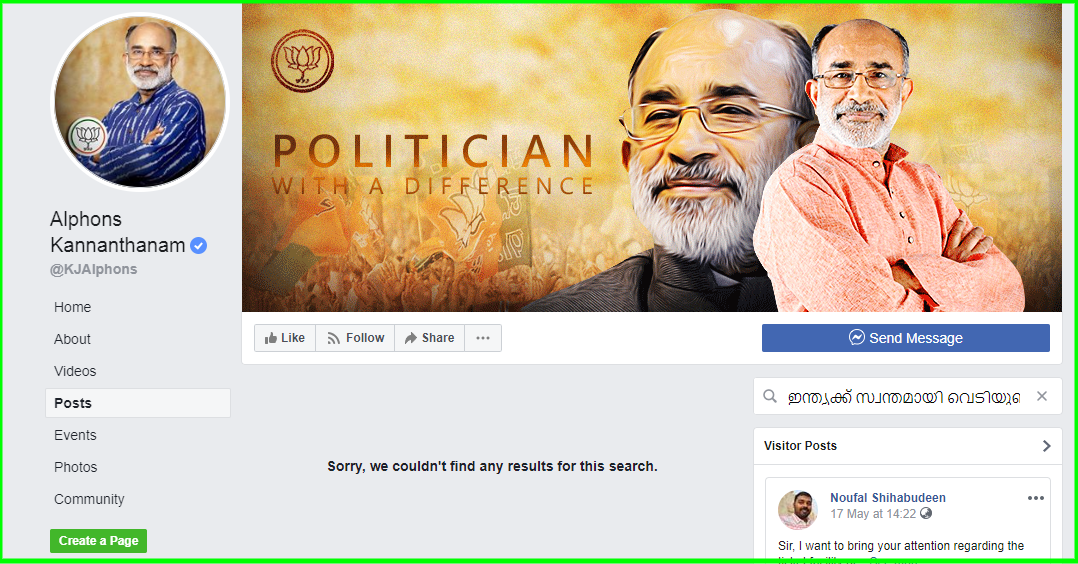Open the page's circular profile picture
1078x564 pixels.
click(x=140, y=102)
